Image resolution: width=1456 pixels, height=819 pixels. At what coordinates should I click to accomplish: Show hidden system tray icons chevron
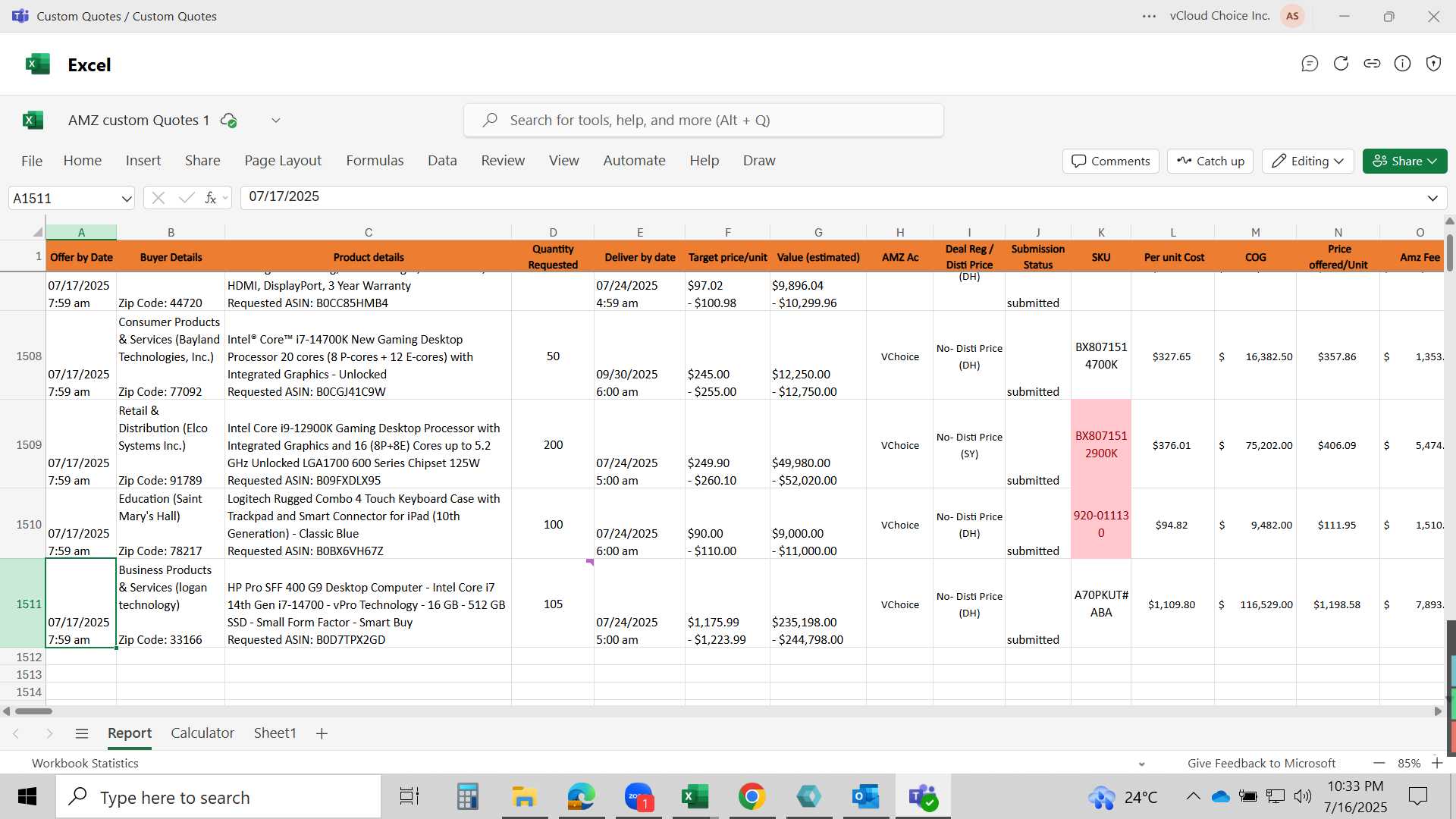pos(1193,796)
